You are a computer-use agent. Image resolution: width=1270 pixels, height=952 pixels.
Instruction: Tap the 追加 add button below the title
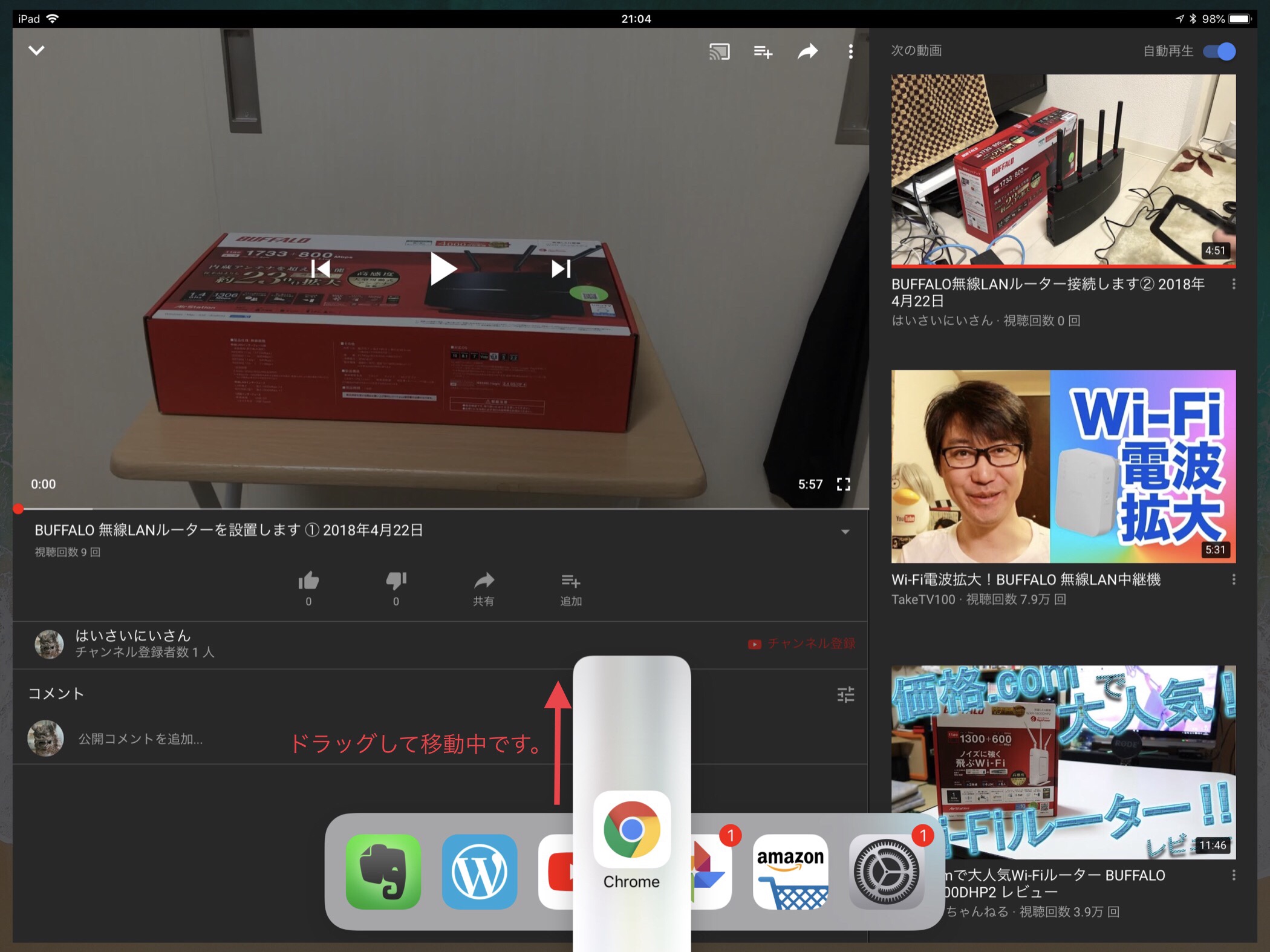click(571, 589)
